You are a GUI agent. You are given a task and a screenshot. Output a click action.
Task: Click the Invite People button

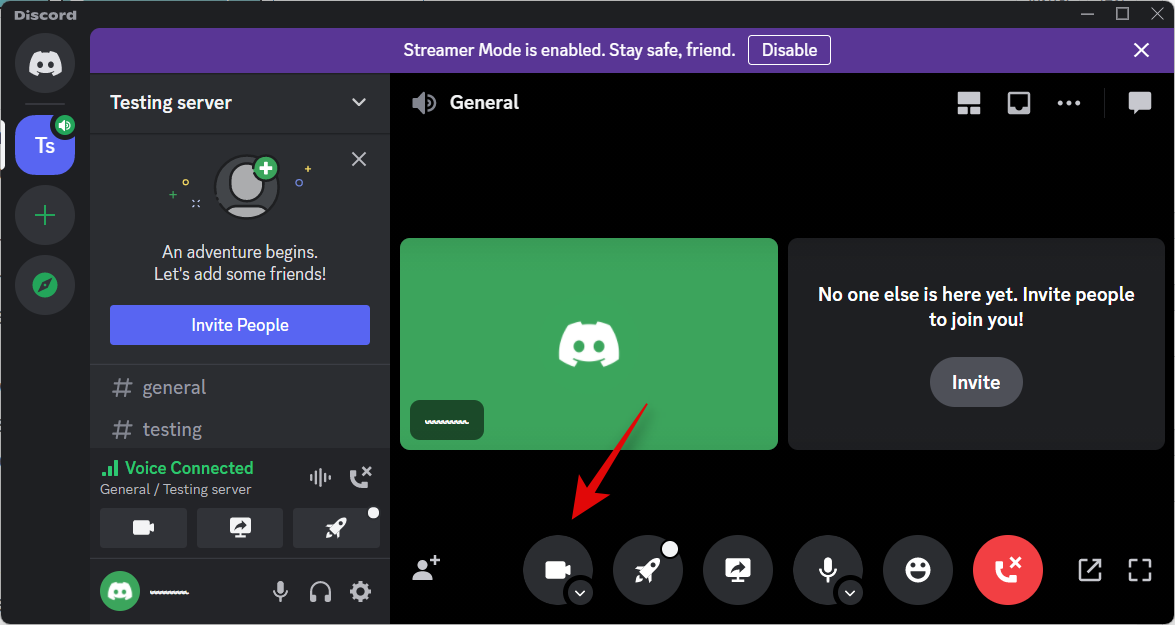coord(240,325)
